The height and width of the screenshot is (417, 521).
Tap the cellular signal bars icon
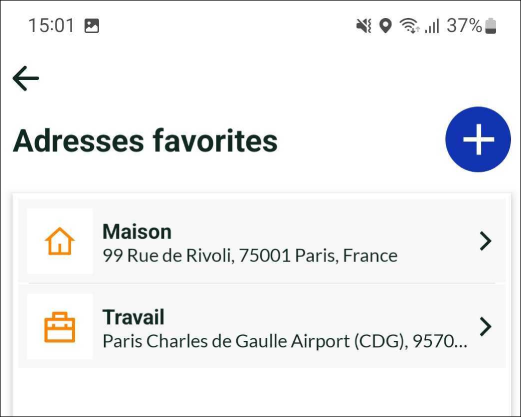coord(432,26)
